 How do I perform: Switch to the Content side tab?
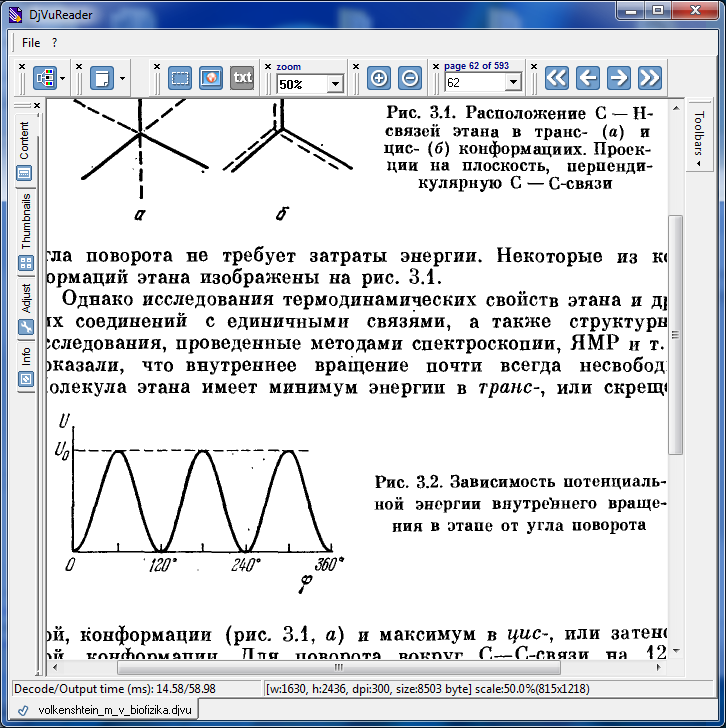25,150
